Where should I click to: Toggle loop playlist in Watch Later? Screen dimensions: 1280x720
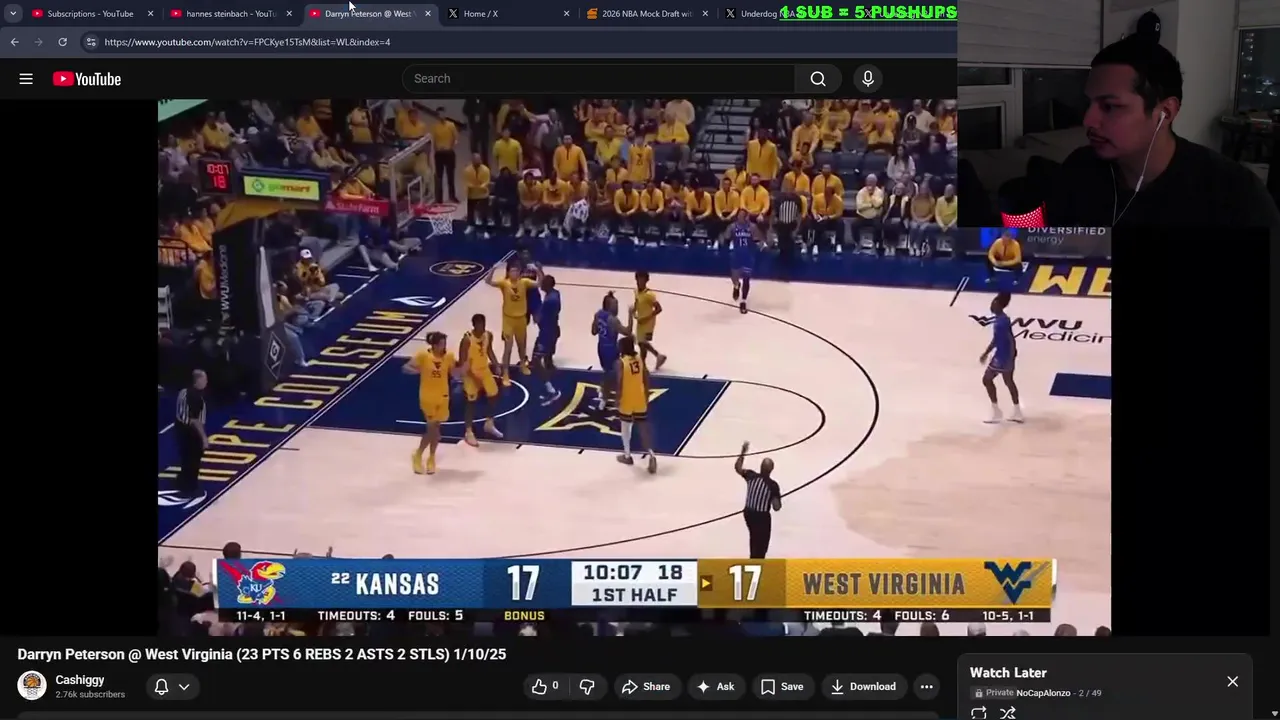click(978, 713)
